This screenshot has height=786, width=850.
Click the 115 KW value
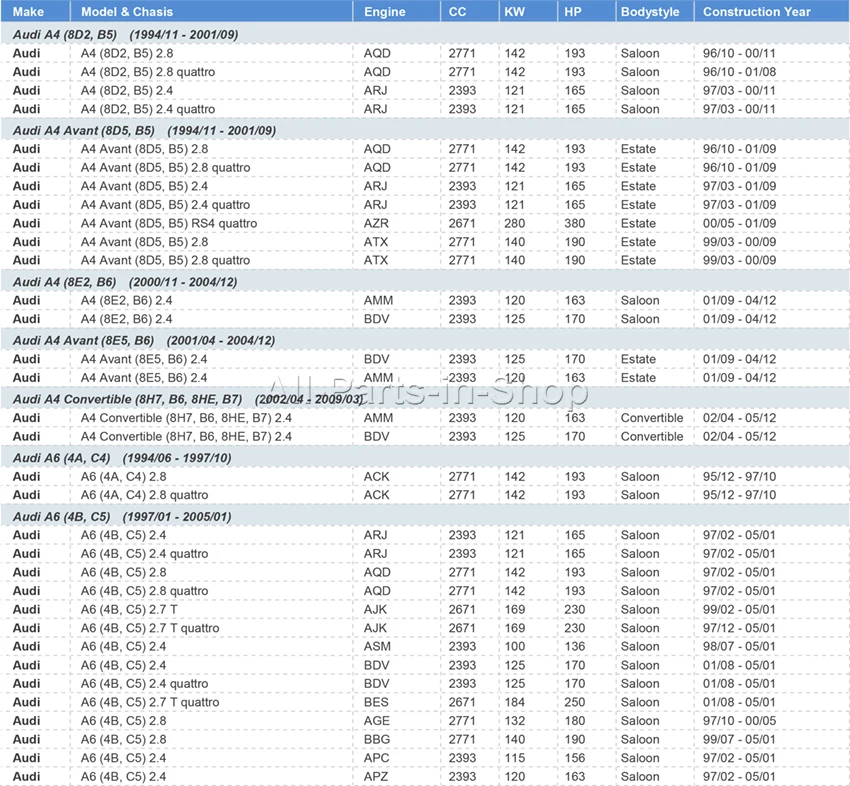point(514,758)
